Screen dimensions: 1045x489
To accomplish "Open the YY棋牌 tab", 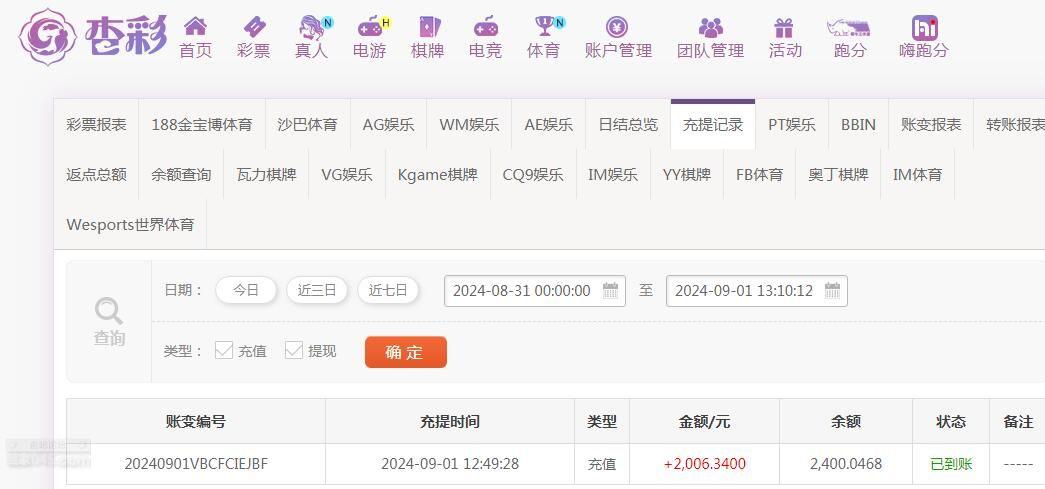I will (x=687, y=175).
